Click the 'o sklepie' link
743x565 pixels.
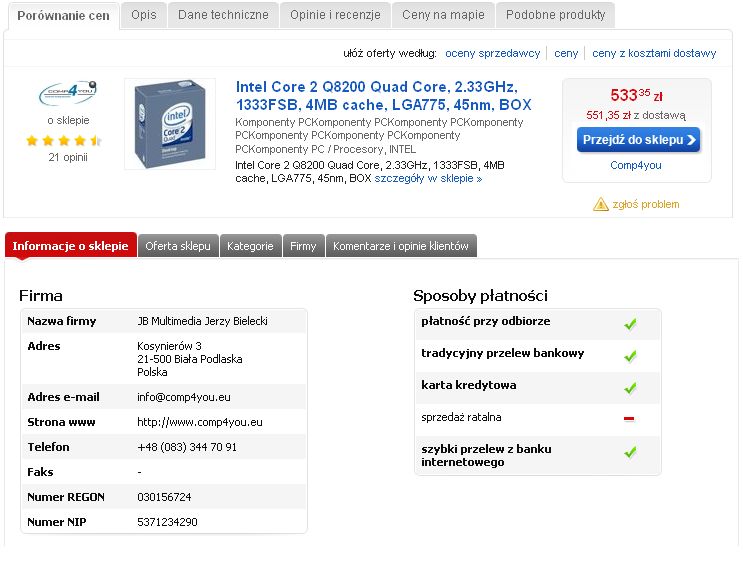68,120
